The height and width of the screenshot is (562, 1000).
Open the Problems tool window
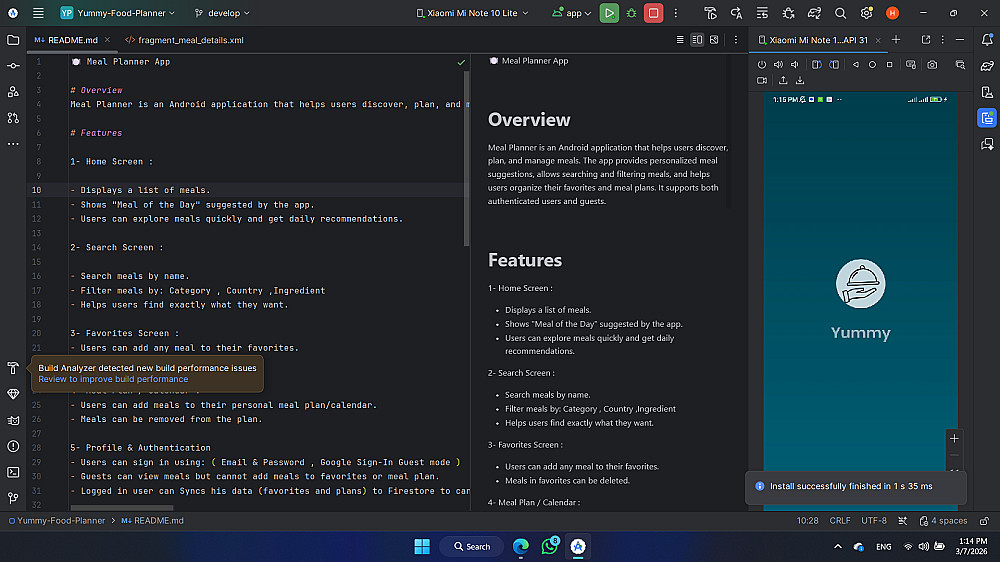click(13, 446)
